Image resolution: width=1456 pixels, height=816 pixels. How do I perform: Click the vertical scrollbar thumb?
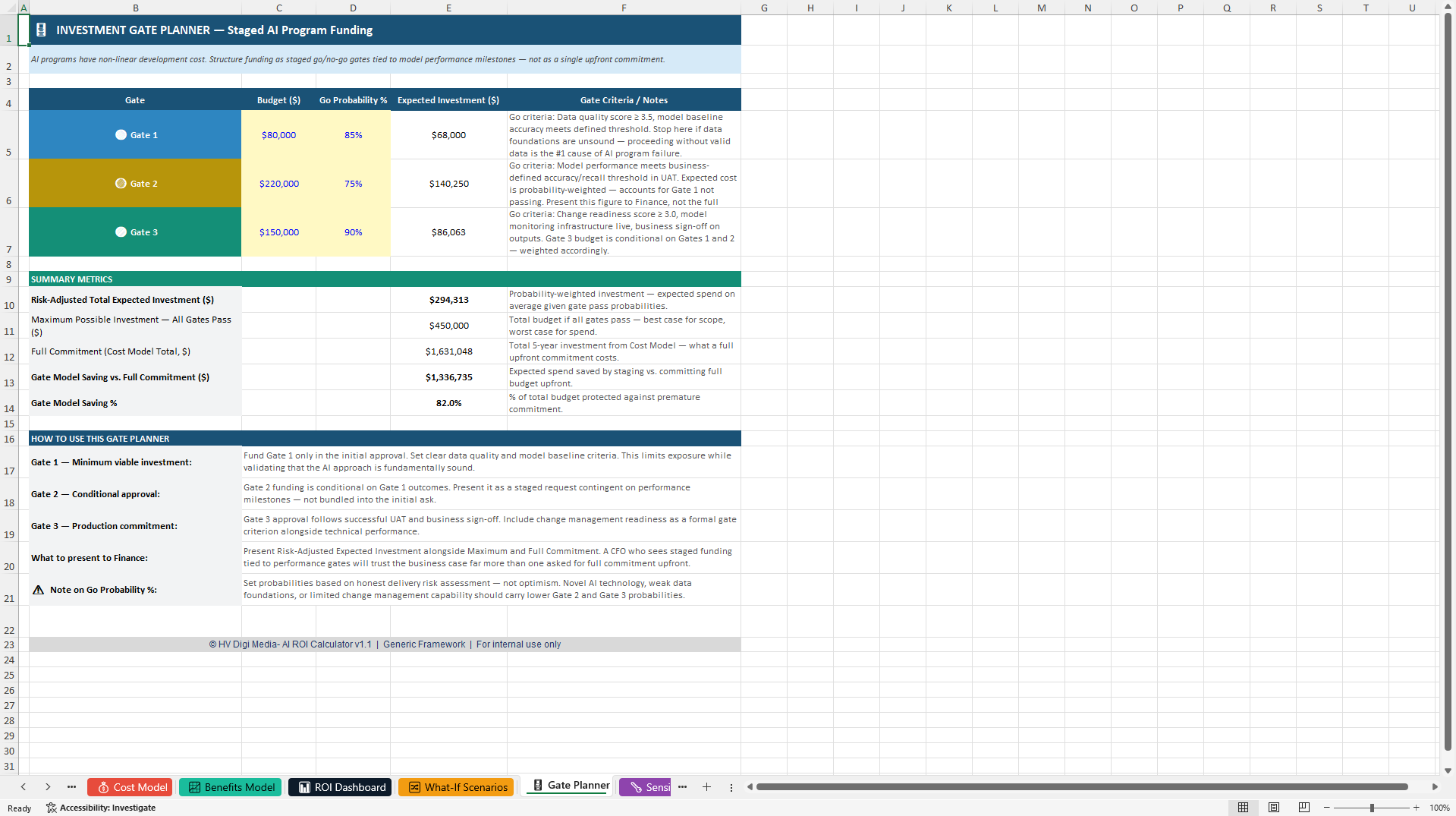1448,383
